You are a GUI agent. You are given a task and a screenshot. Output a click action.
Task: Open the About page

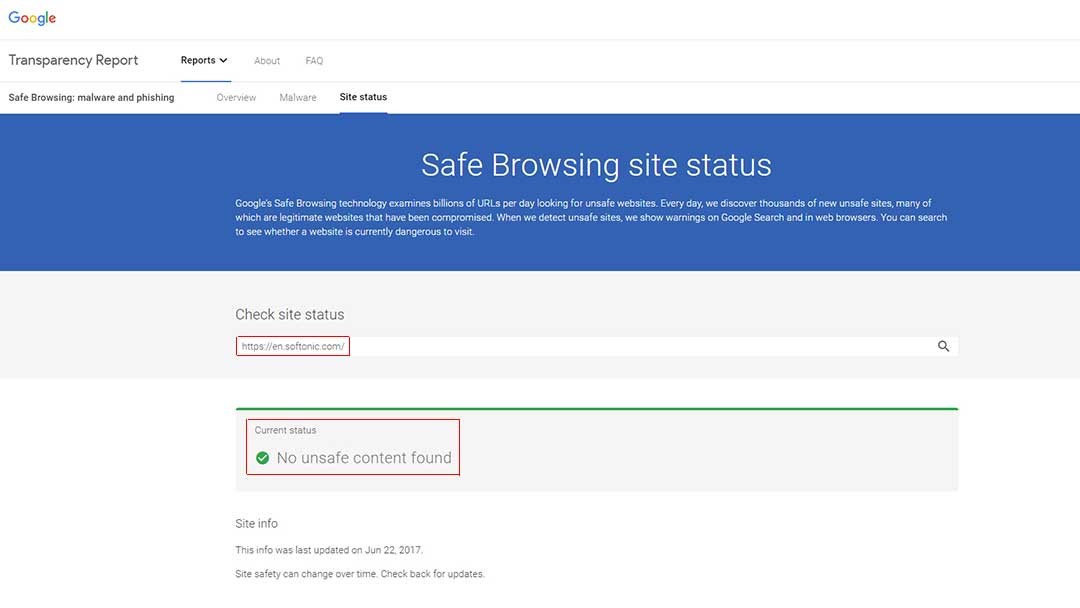(x=267, y=61)
